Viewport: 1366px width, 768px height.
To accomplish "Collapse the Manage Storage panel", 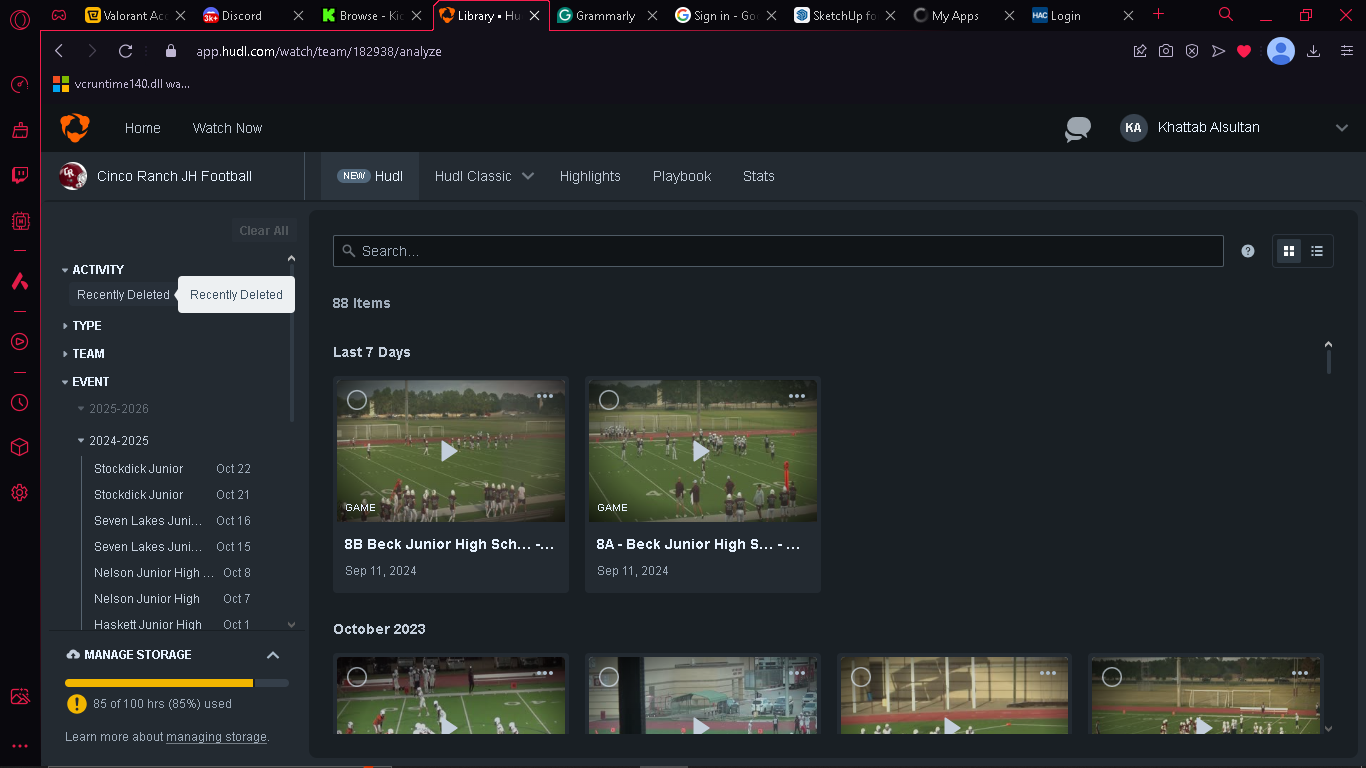I will tap(273, 655).
